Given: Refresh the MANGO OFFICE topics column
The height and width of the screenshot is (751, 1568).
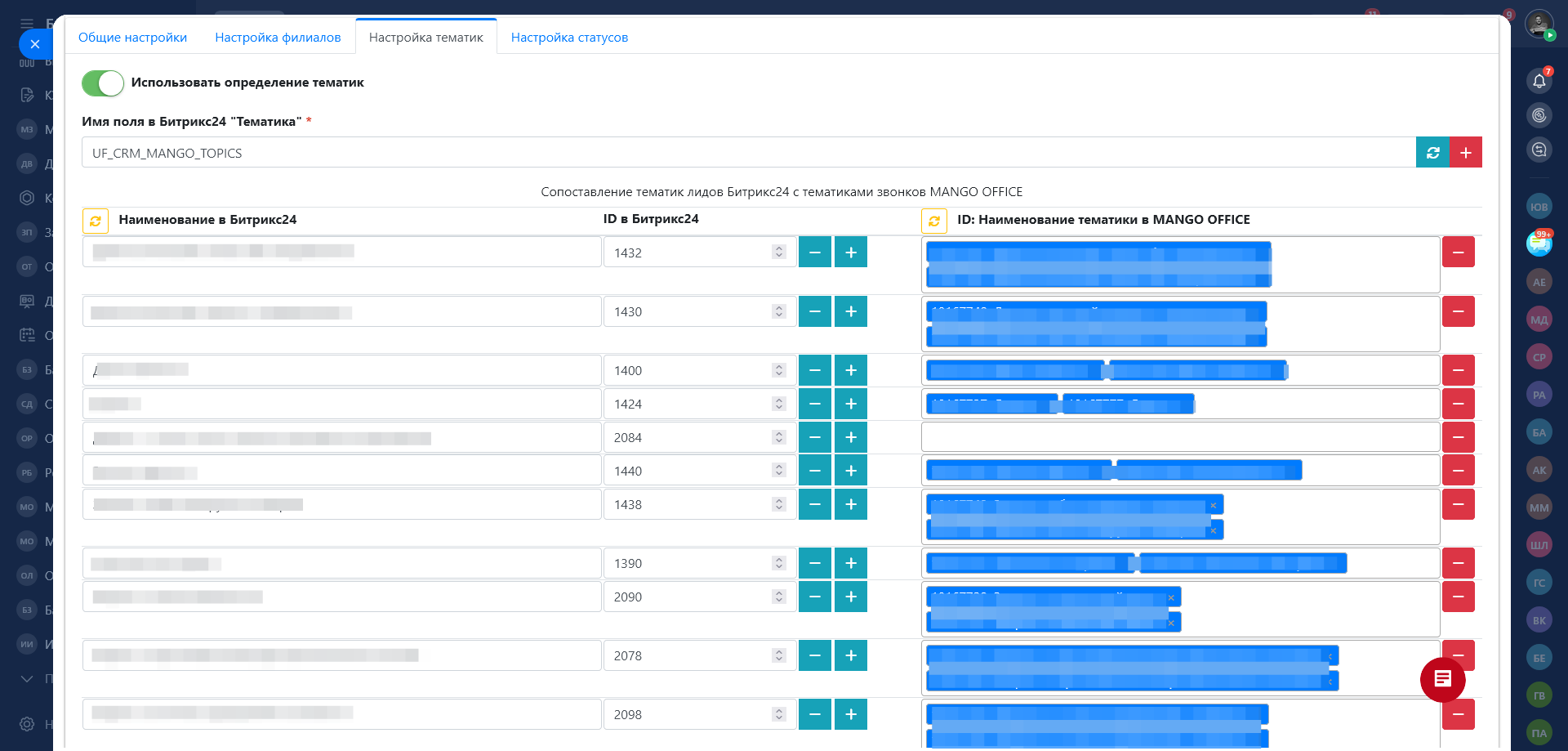Looking at the screenshot, I should point(934,221).
